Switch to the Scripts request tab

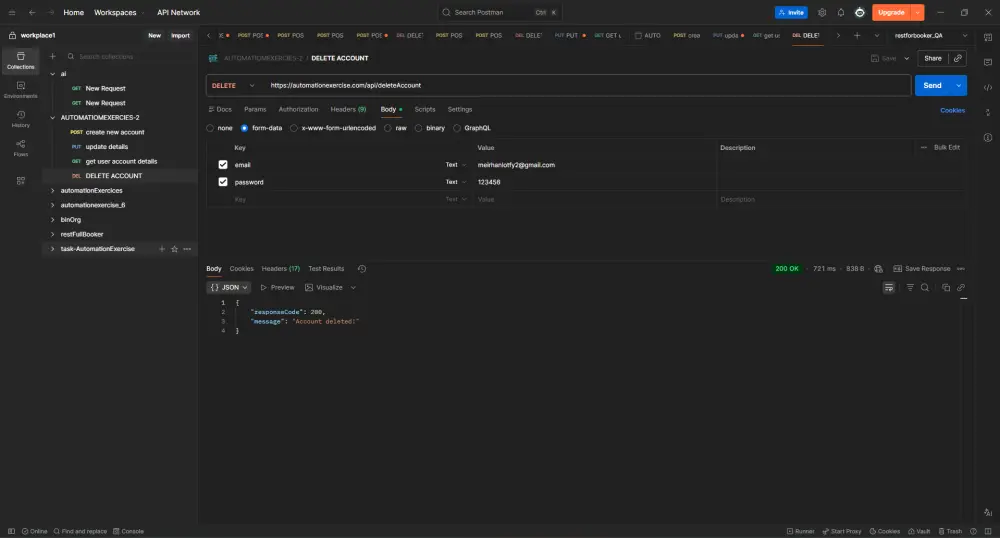425,110
